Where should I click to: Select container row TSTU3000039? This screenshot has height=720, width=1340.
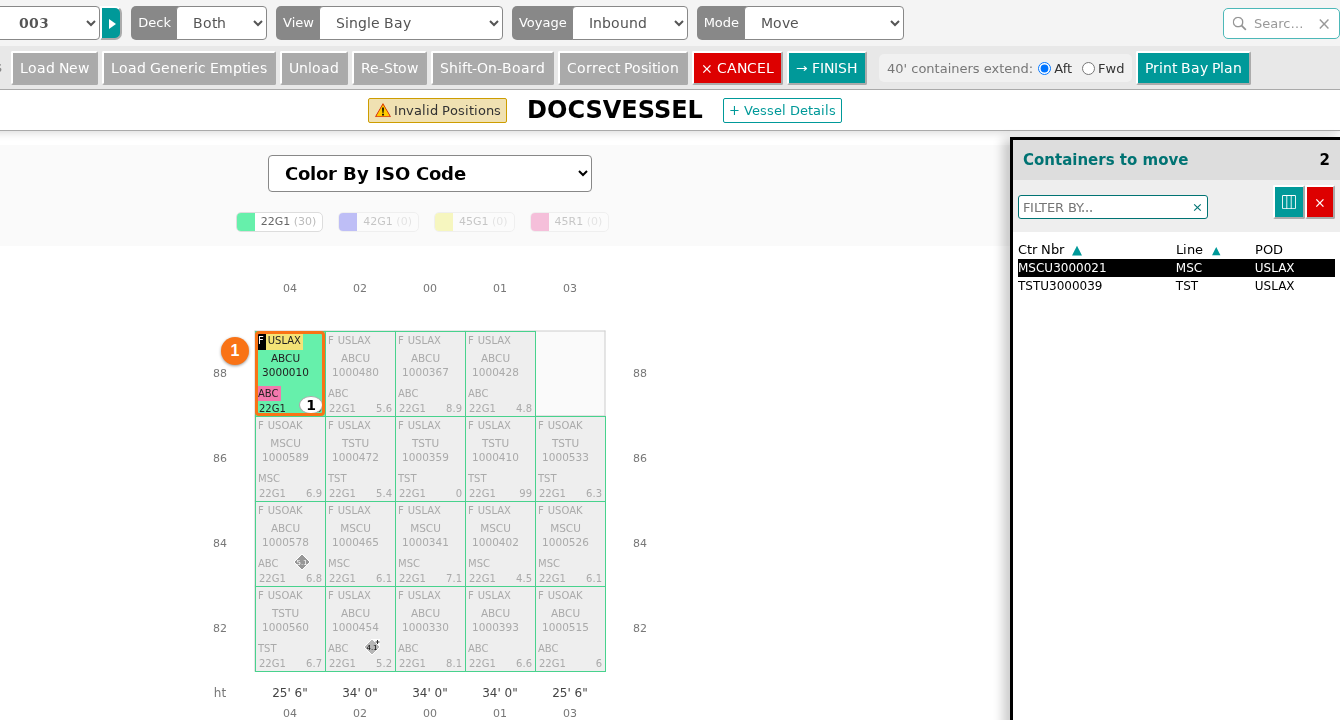1176,286
